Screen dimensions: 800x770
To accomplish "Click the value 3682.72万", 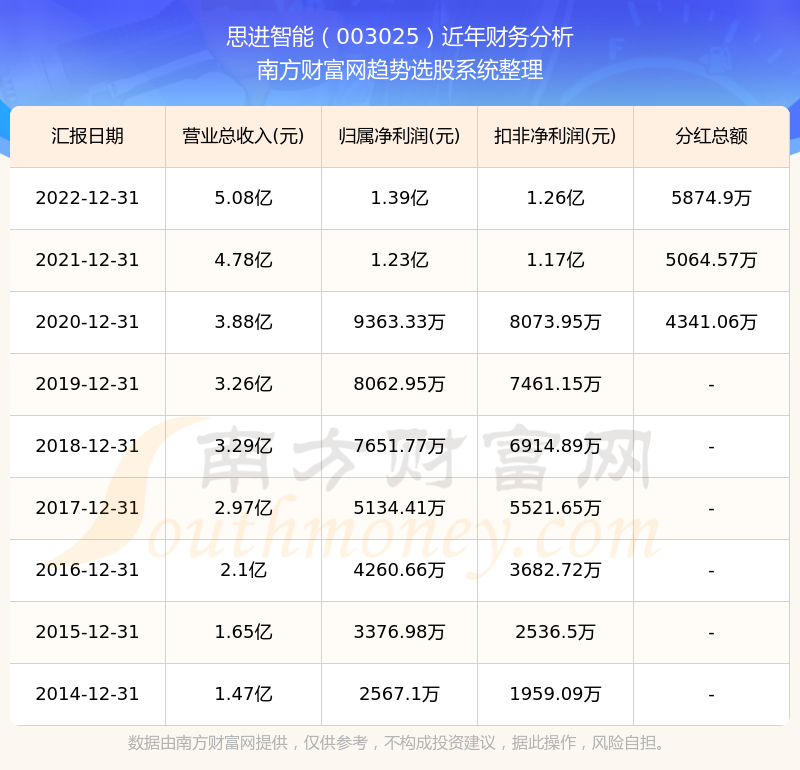I will pos(555,570).
